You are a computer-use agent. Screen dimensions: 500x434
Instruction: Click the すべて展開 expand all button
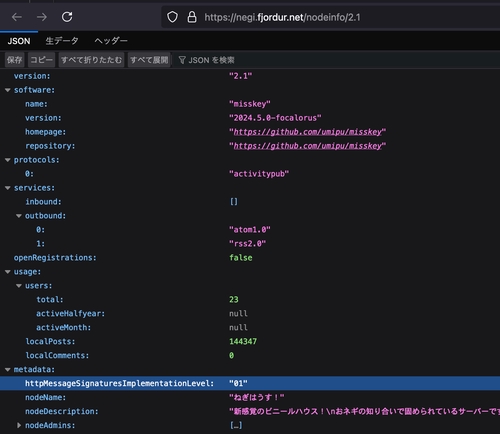[x=149, y=60]
